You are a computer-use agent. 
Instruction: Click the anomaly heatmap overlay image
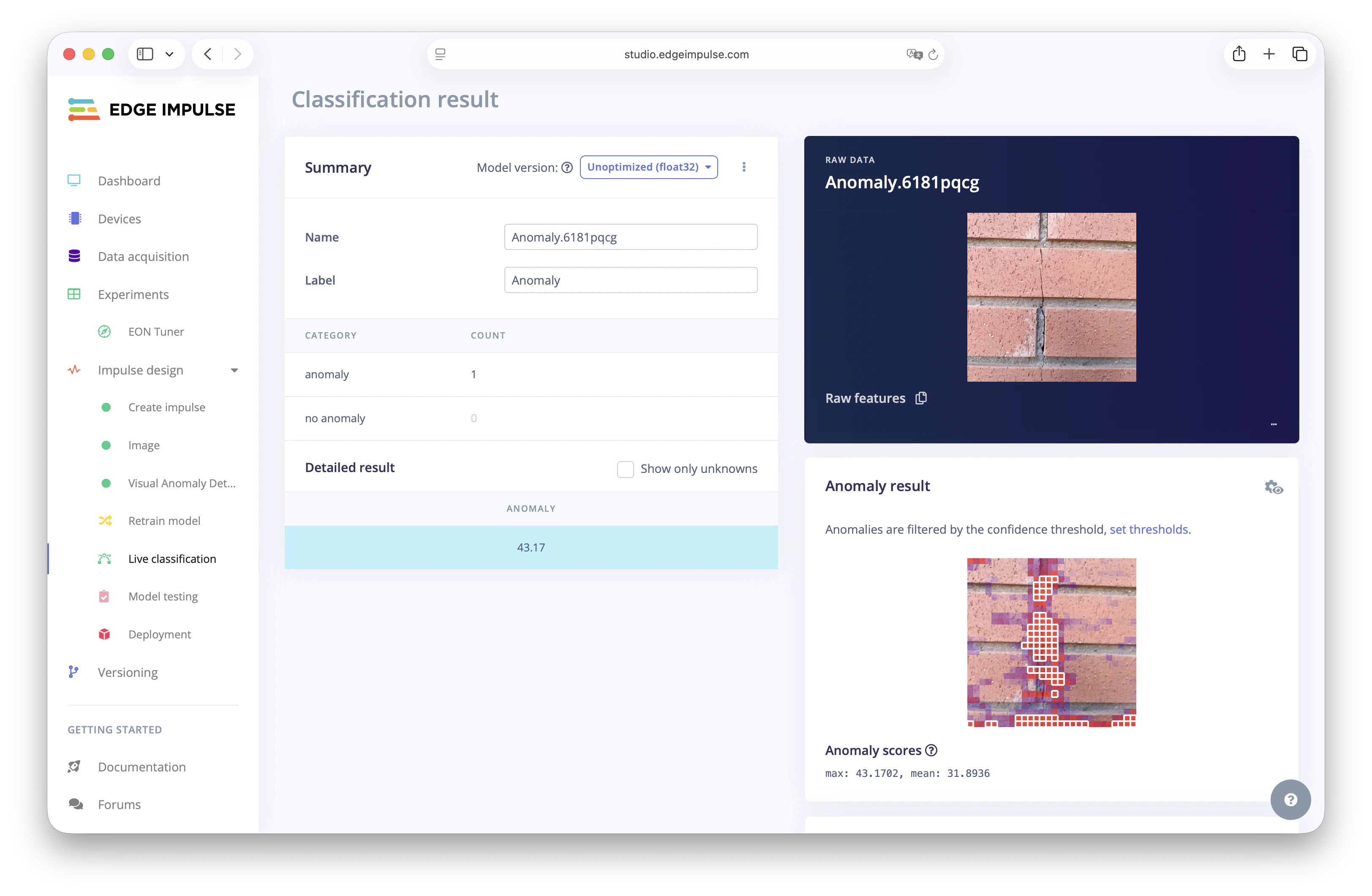pos(1051,643)
